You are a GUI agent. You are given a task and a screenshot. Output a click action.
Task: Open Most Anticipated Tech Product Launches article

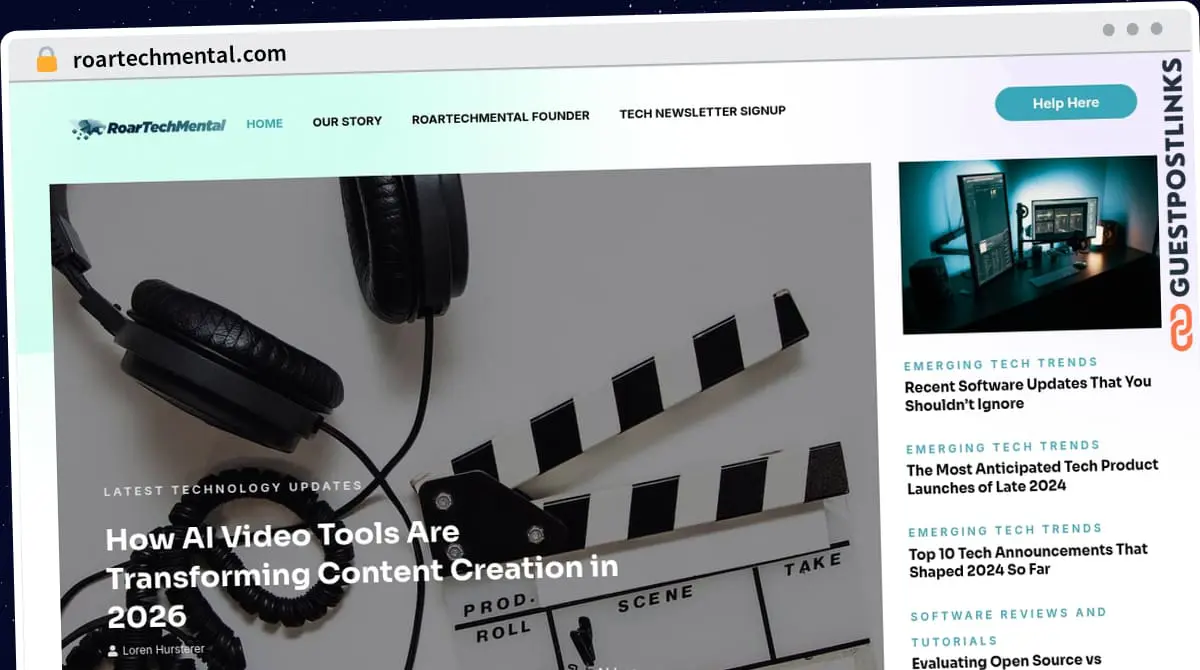(x=1032, y=477)
